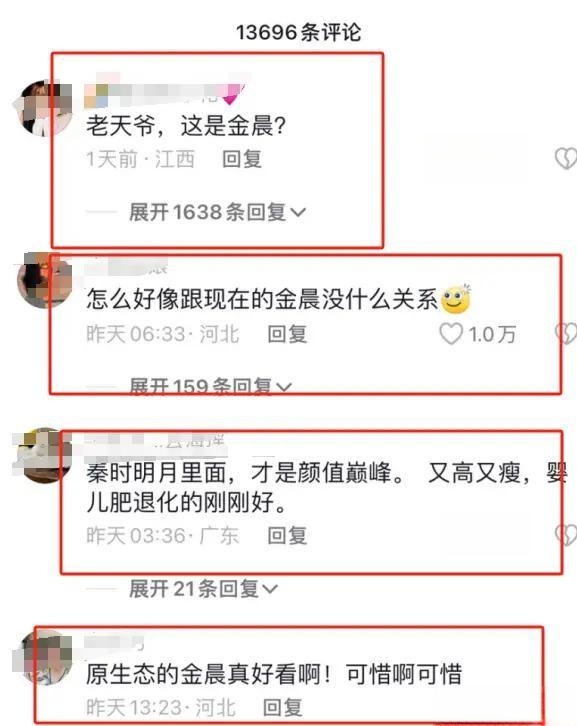The height and width of the screenshot is (726, 577).
Task: Click the smiley emoji in second comment
Action: 456,299
